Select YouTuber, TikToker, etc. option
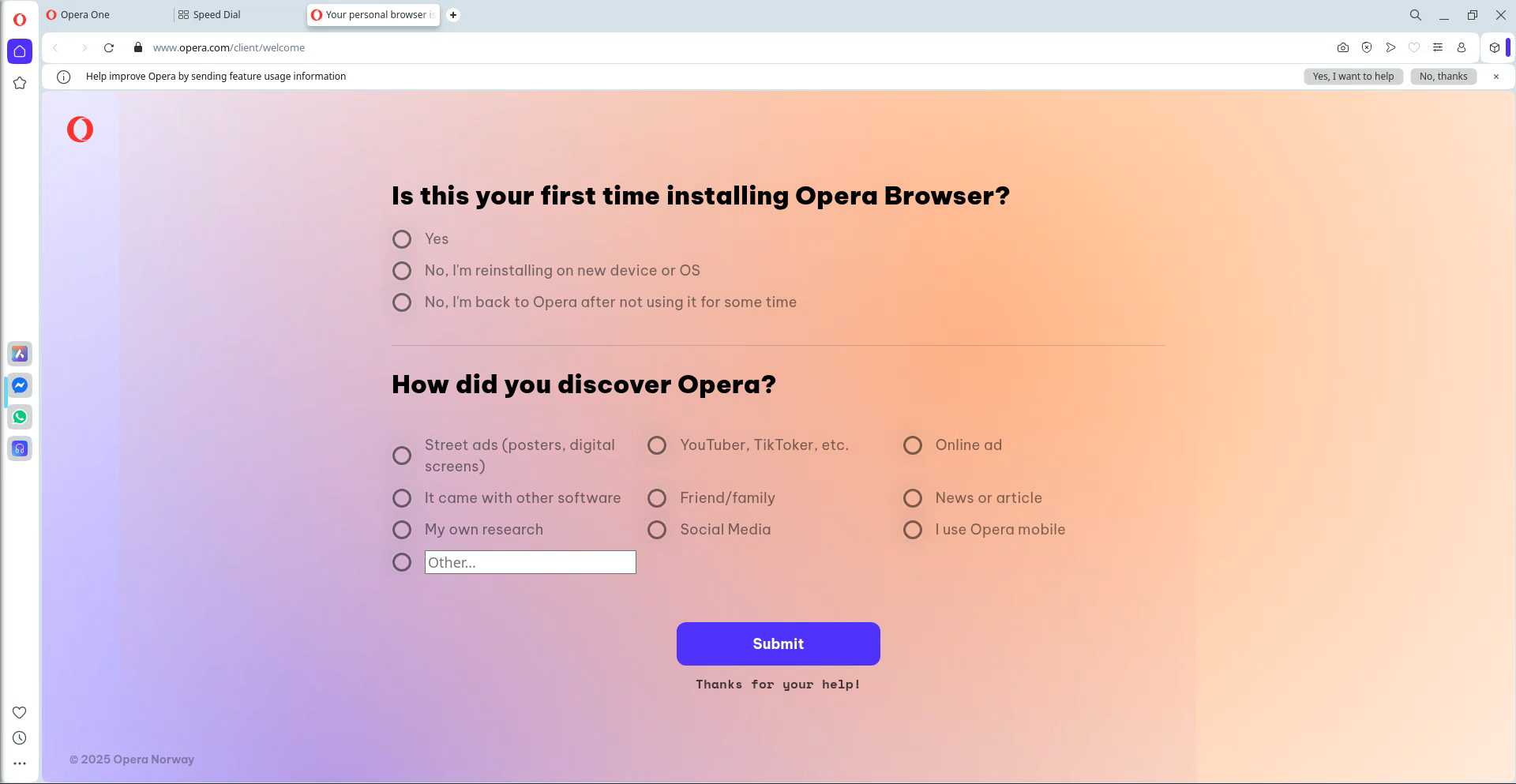The image size is (1516, 784). [657, 445]
